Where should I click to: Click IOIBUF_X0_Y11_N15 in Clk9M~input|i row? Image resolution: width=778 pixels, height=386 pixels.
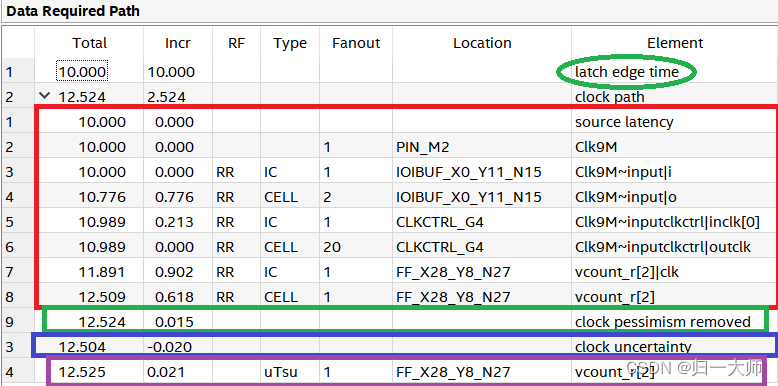click(x=469, y=172)
